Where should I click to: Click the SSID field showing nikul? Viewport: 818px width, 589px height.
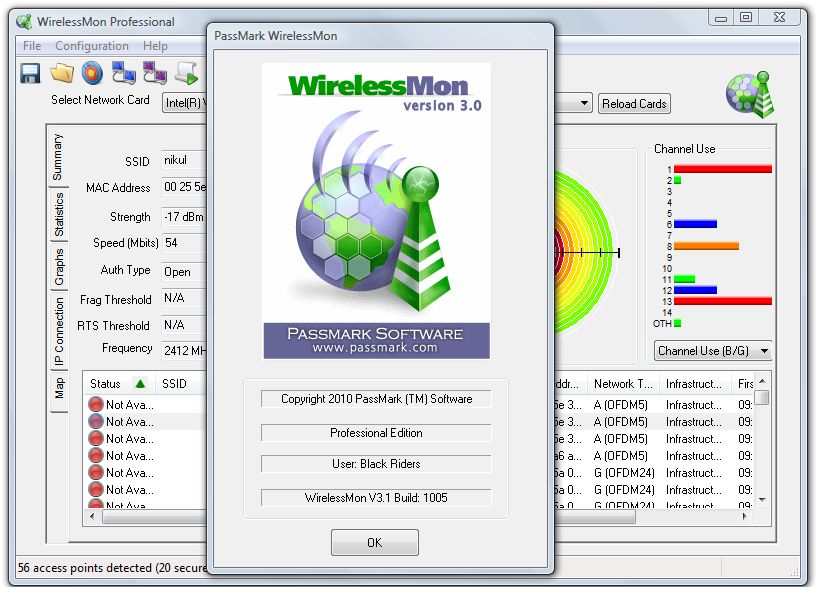tap(184, 160)
